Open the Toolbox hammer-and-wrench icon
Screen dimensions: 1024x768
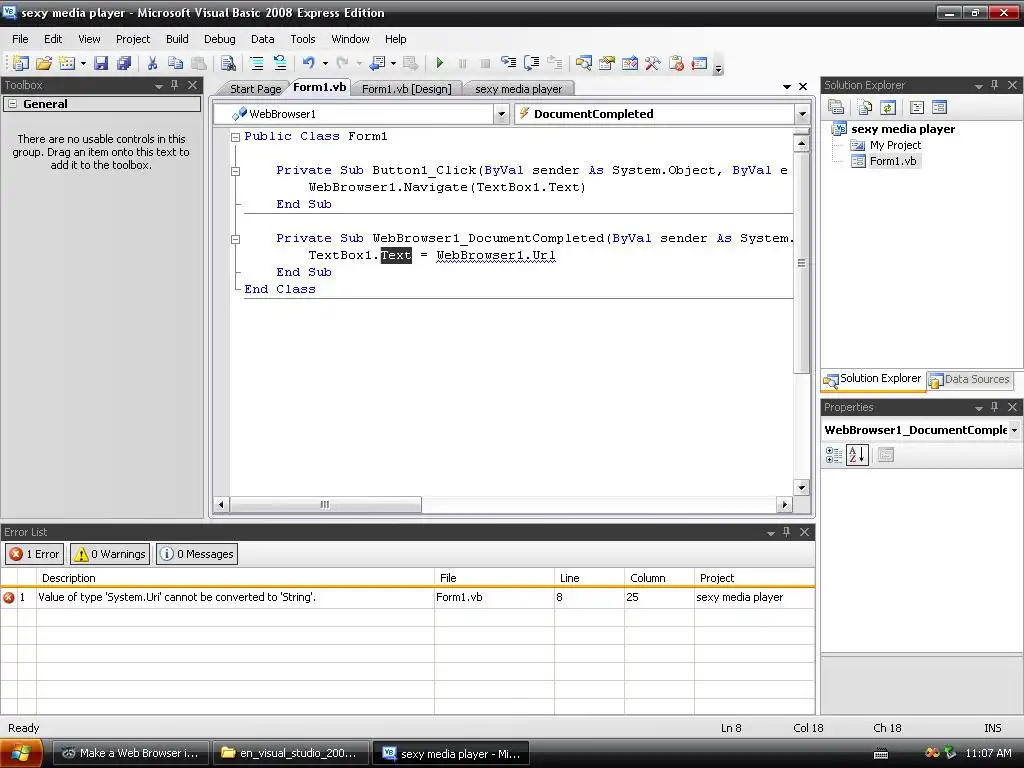point(652,63)
